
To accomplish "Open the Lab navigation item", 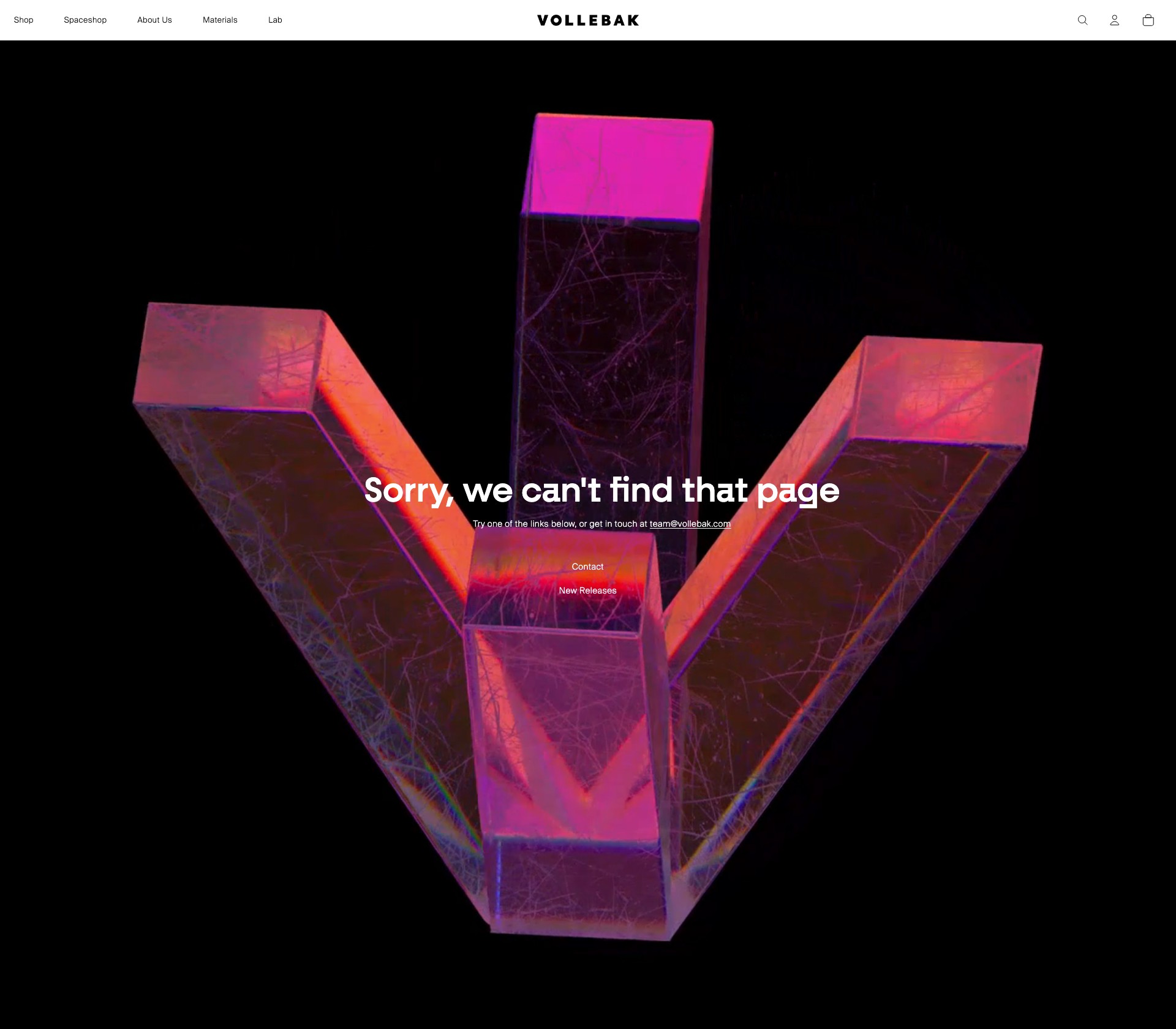I will [275, 20].
